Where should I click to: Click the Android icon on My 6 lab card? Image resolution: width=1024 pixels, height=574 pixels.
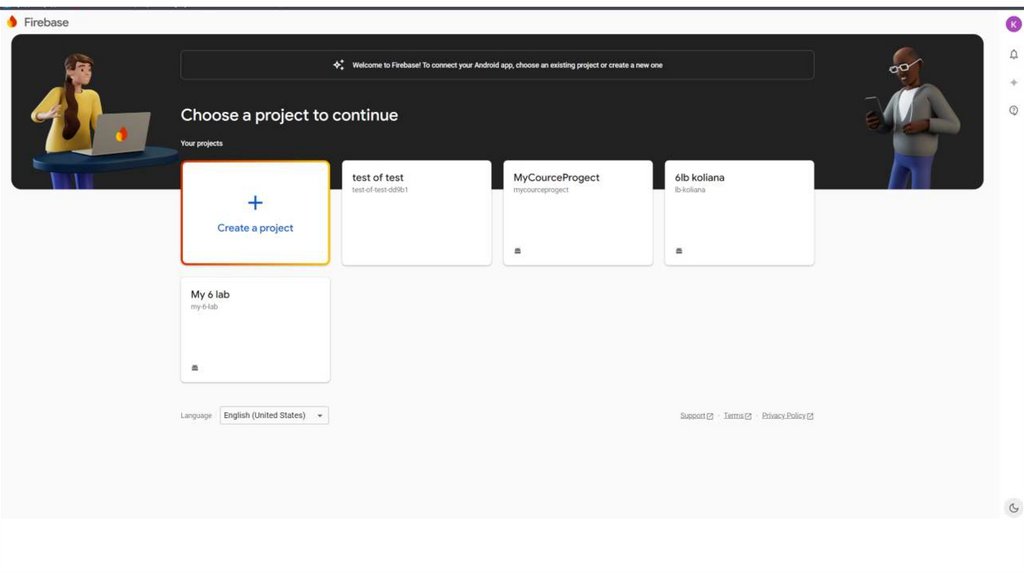click(194, 368)
